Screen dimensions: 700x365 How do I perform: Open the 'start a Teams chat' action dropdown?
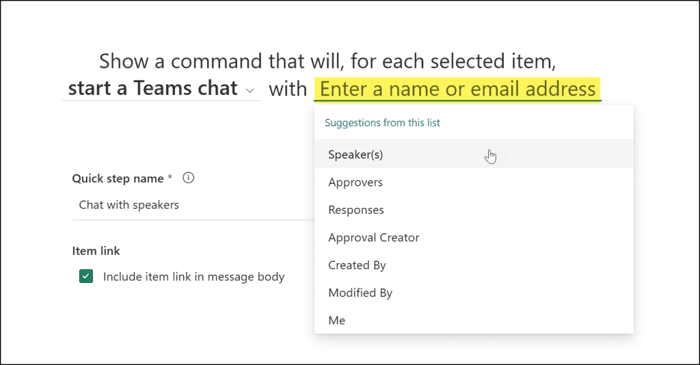click(x=161, y=89)
